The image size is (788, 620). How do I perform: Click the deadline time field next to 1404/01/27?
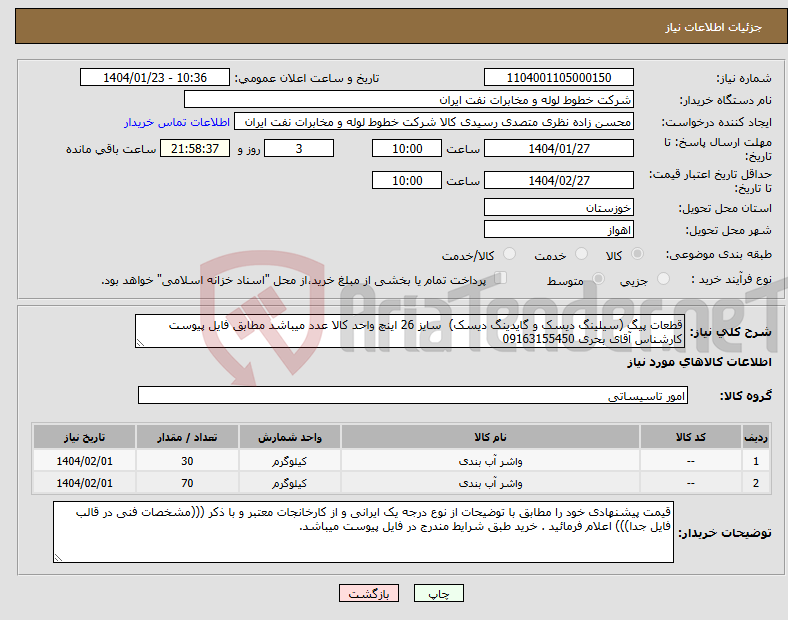tap(407, 148)
